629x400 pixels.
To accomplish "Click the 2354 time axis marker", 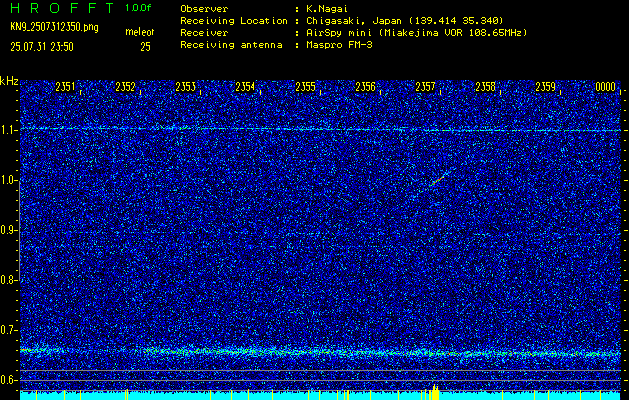I will coord(245,87).
